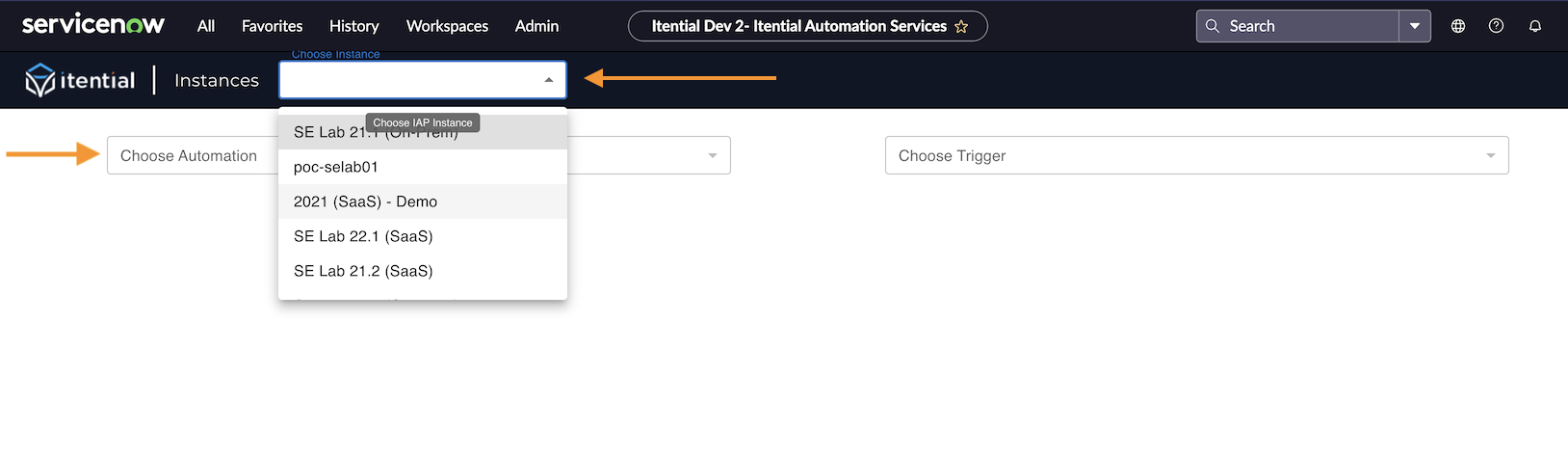Open the Choose Automation dropdown arrow
Viewport: 1568px width, 457px height.
tap(713, 156)
